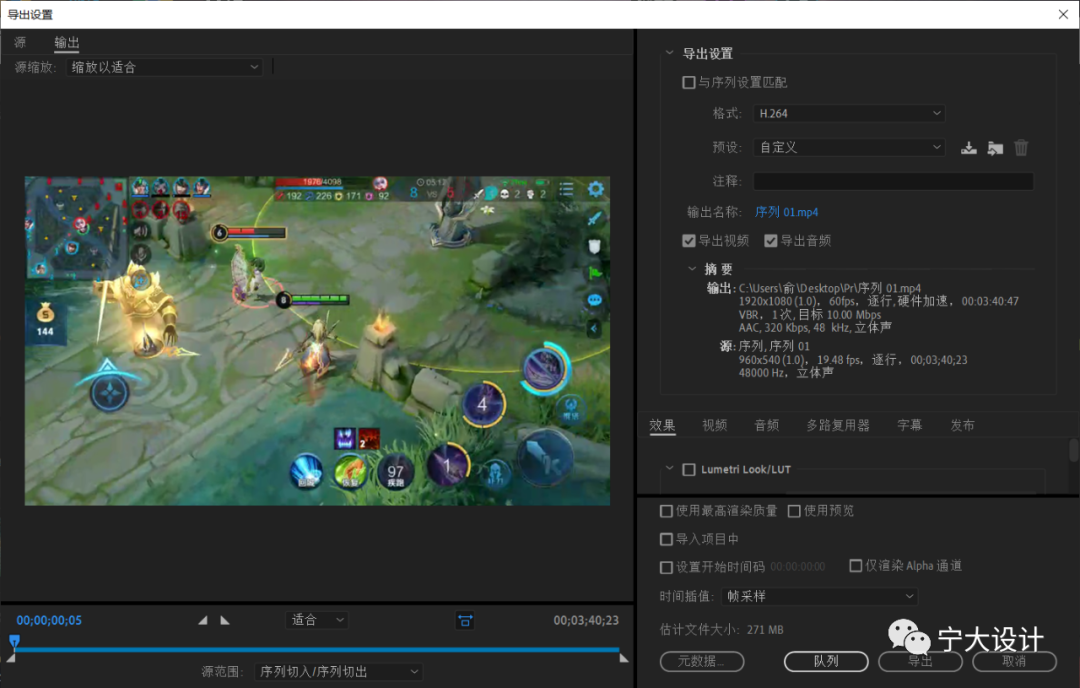Switch to the Output (输出) tab
The width and height of the screenshot is (1080, 688).
click(67, 43)
